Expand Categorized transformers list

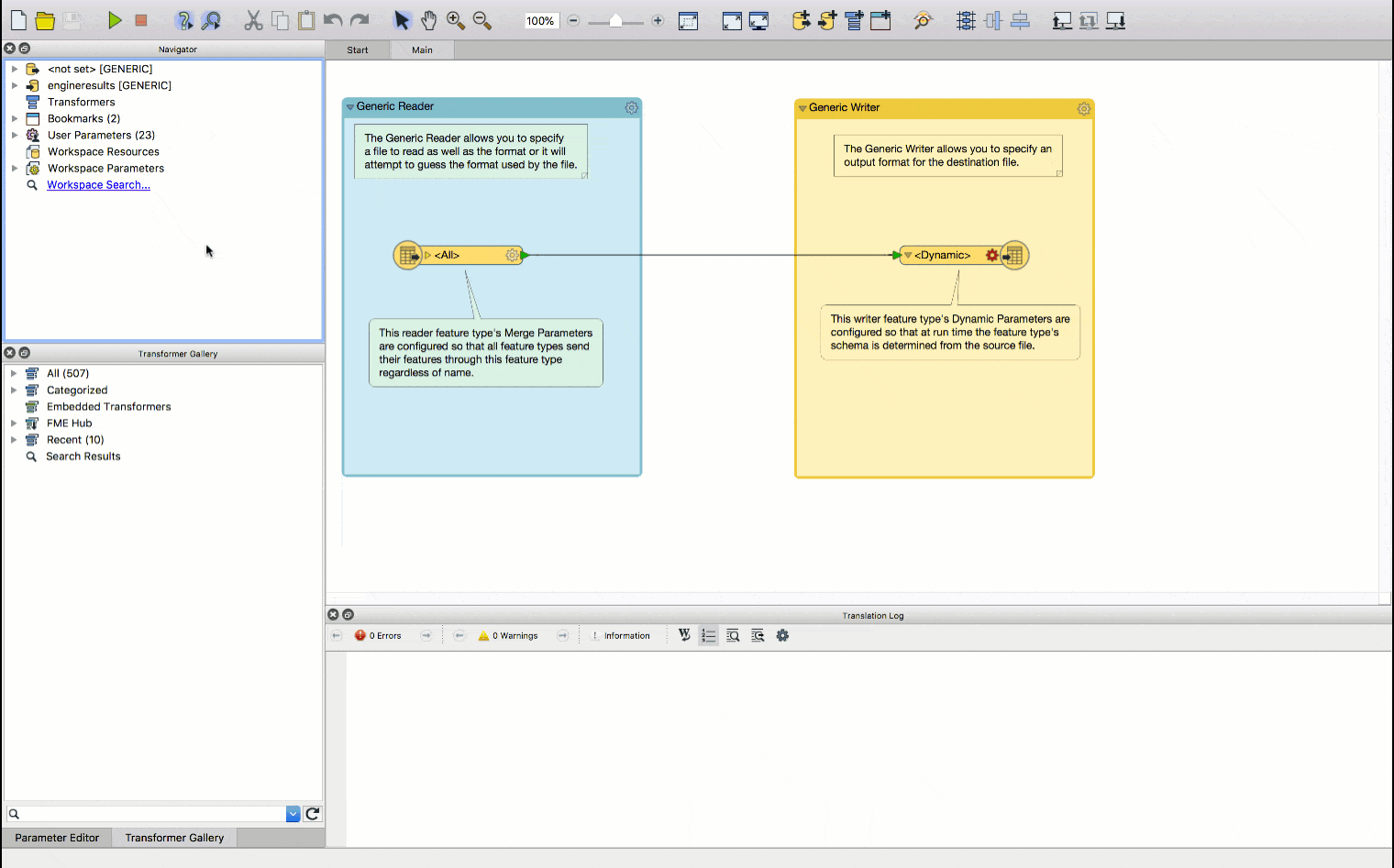[x=14, y=390]
